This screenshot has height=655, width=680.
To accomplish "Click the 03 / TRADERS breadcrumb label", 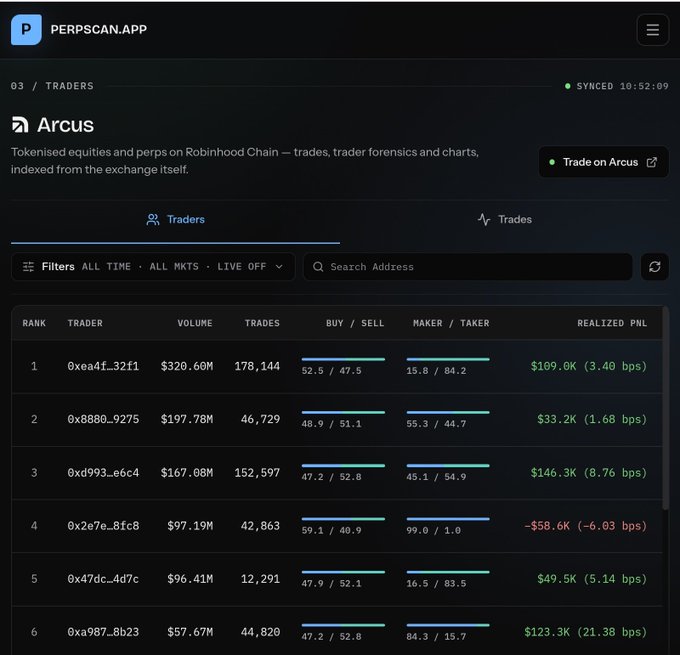I will (x=52, y=86).
